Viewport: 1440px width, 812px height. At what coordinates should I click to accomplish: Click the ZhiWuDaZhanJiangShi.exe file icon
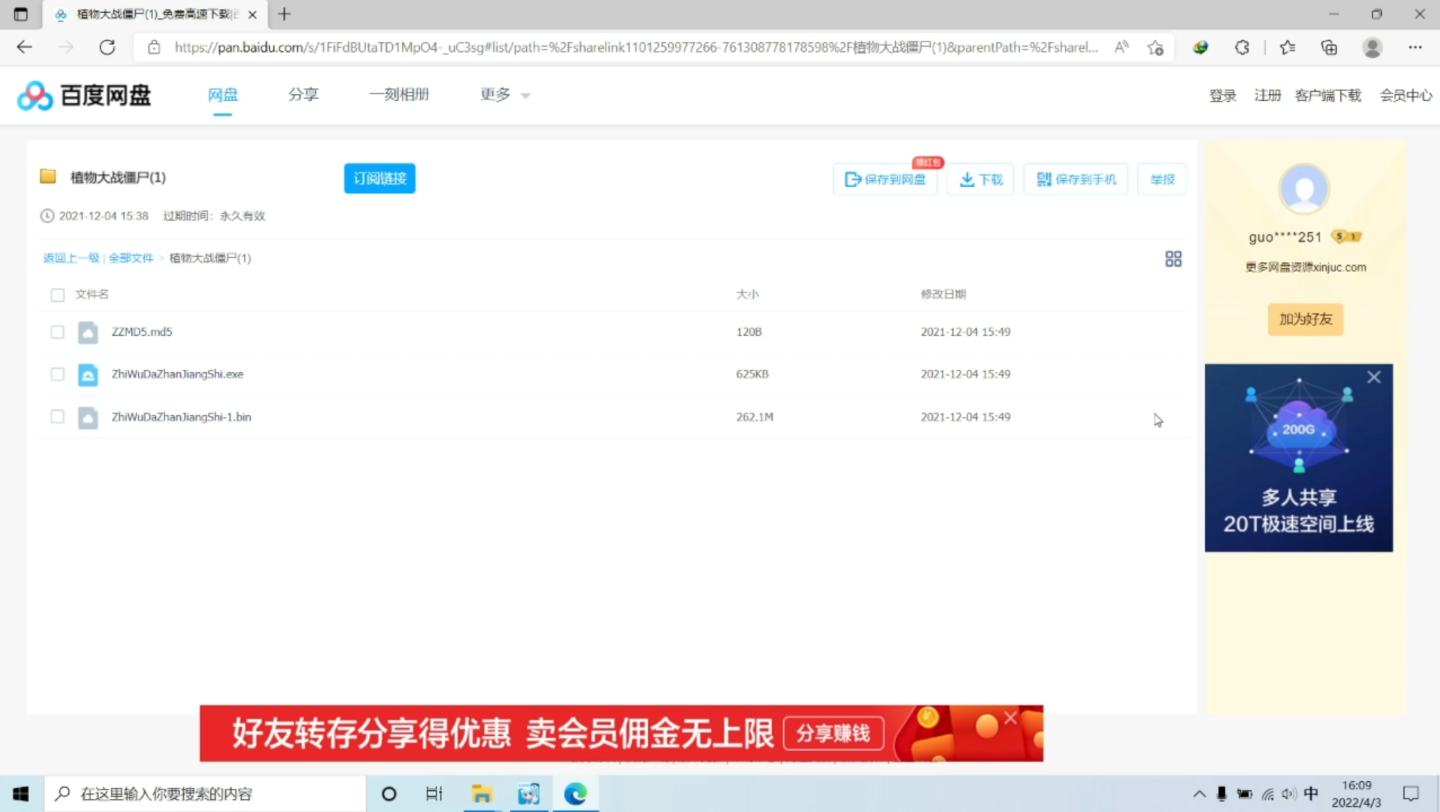pos(88,375)
